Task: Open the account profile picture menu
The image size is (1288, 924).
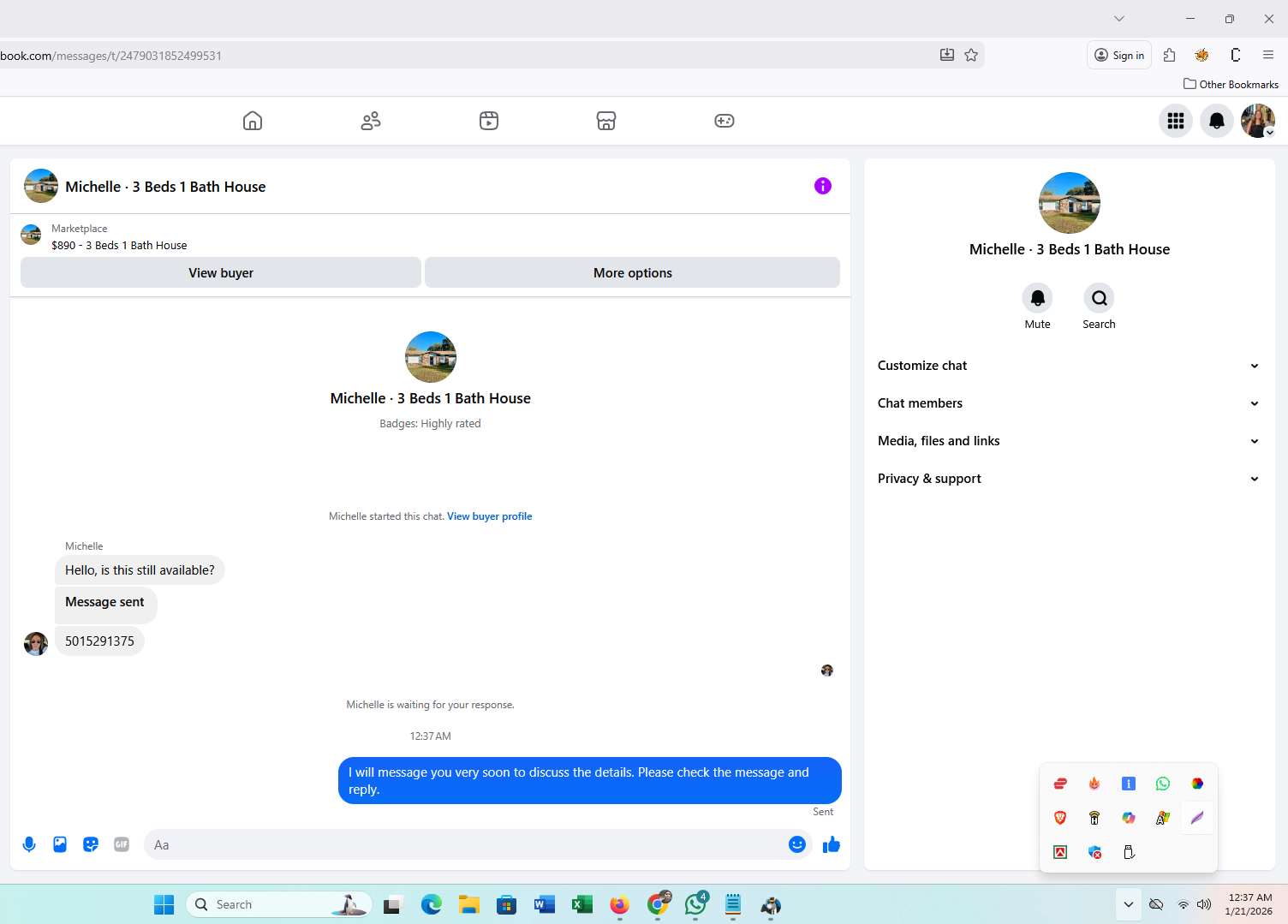Action: [1258, 121]
